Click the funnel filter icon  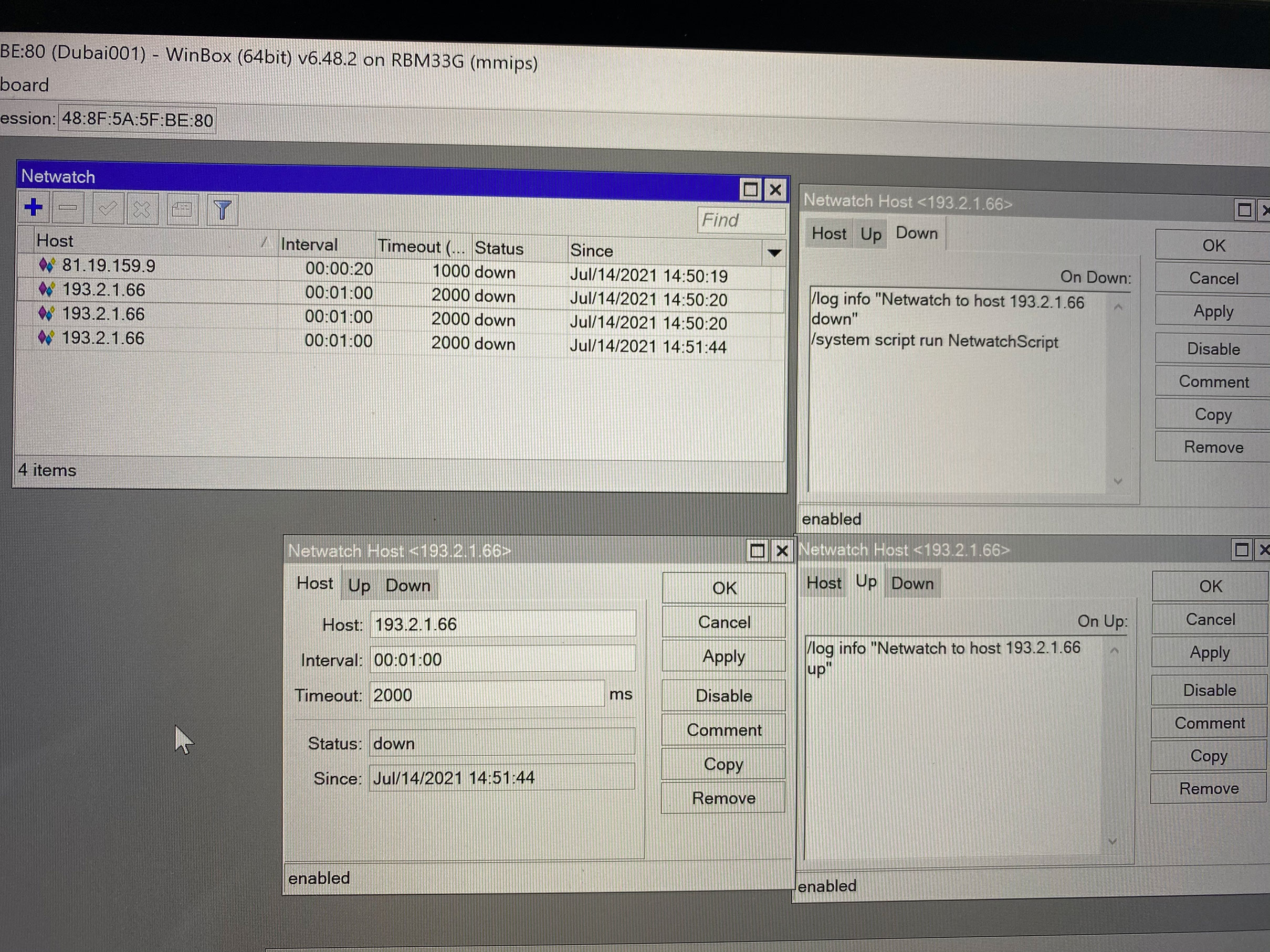click(222, 210)
